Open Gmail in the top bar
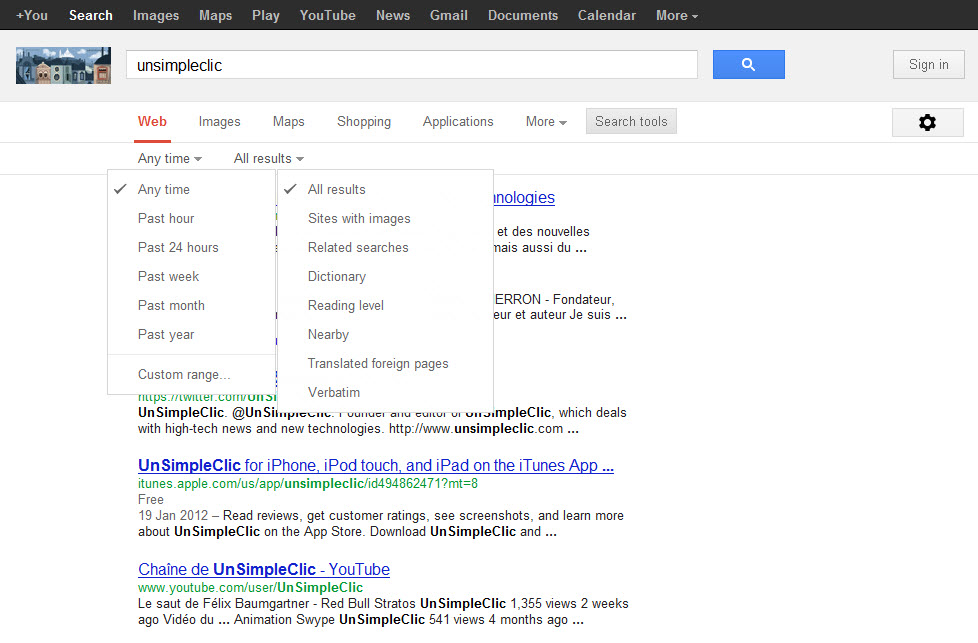Screen dimensions: 978x643 449,15
